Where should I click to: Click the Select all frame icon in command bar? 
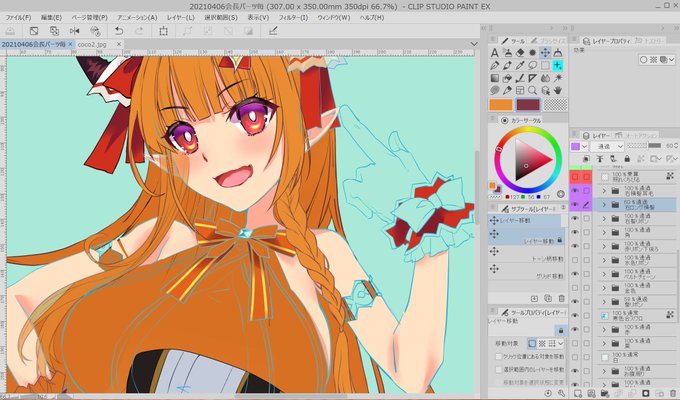click(x=163, y=31)
